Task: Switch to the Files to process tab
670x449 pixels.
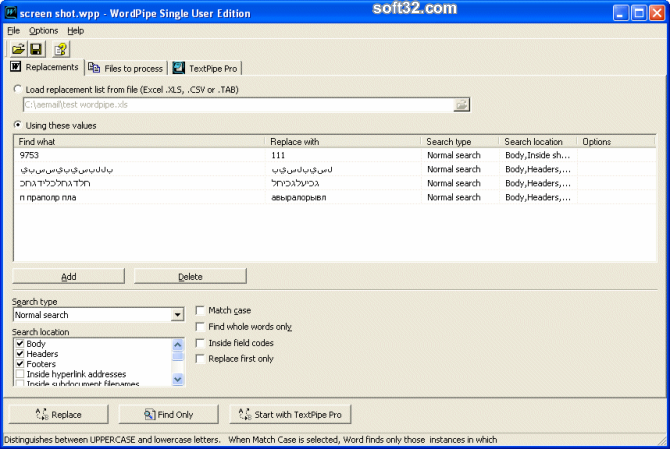Action: click(126, 68)
